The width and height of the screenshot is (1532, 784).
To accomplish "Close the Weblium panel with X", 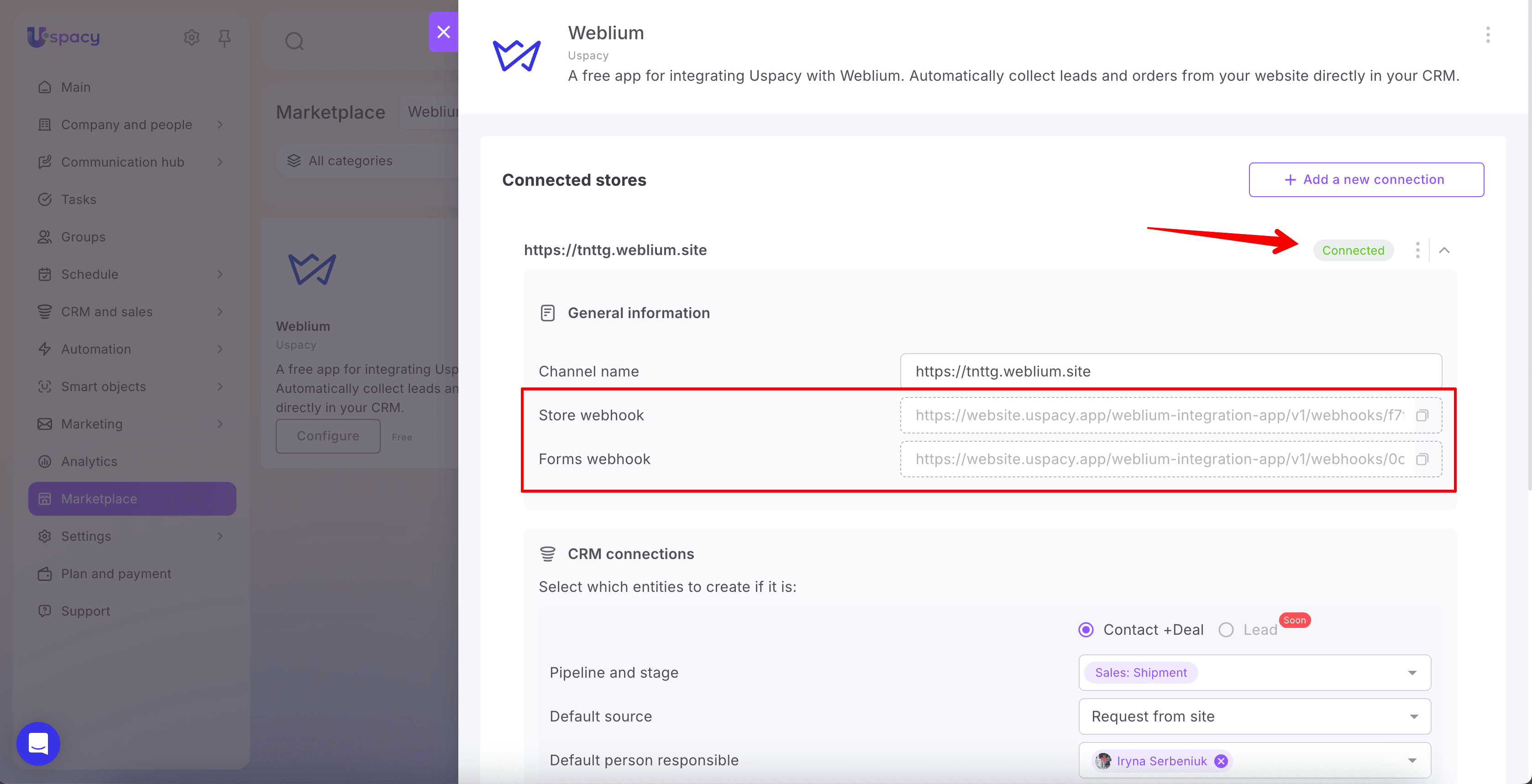I will coord(444,32).
